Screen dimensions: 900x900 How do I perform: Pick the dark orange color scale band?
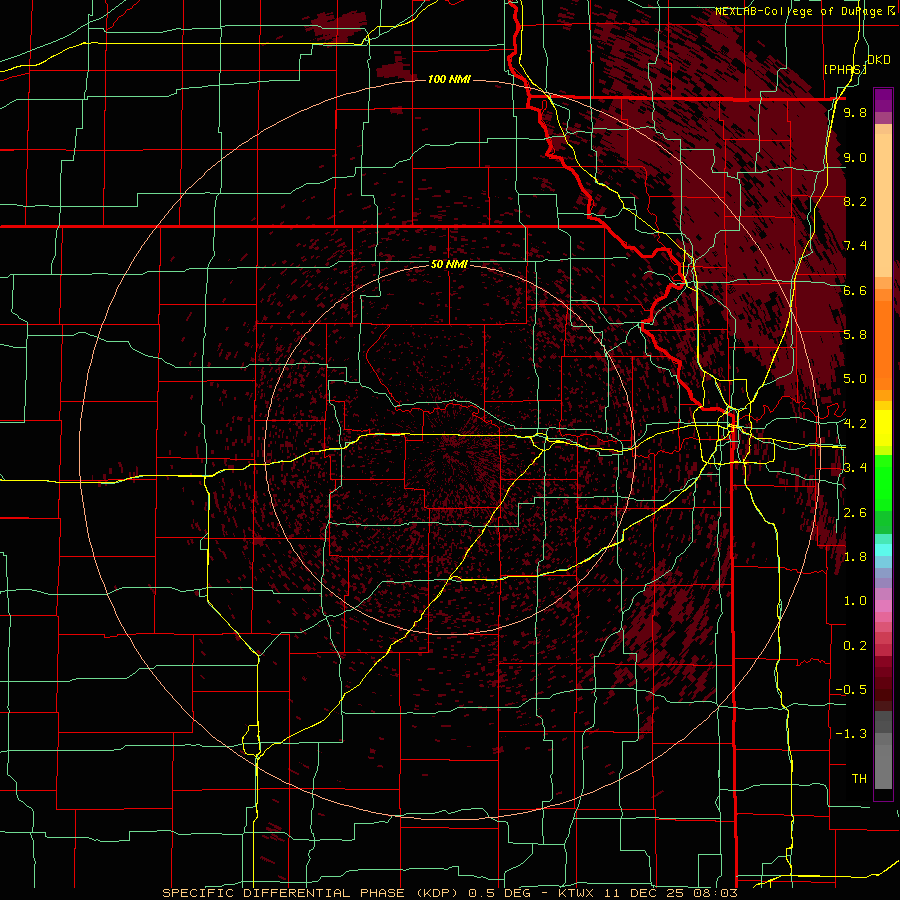pyautogui.click(x=883, y=344)
